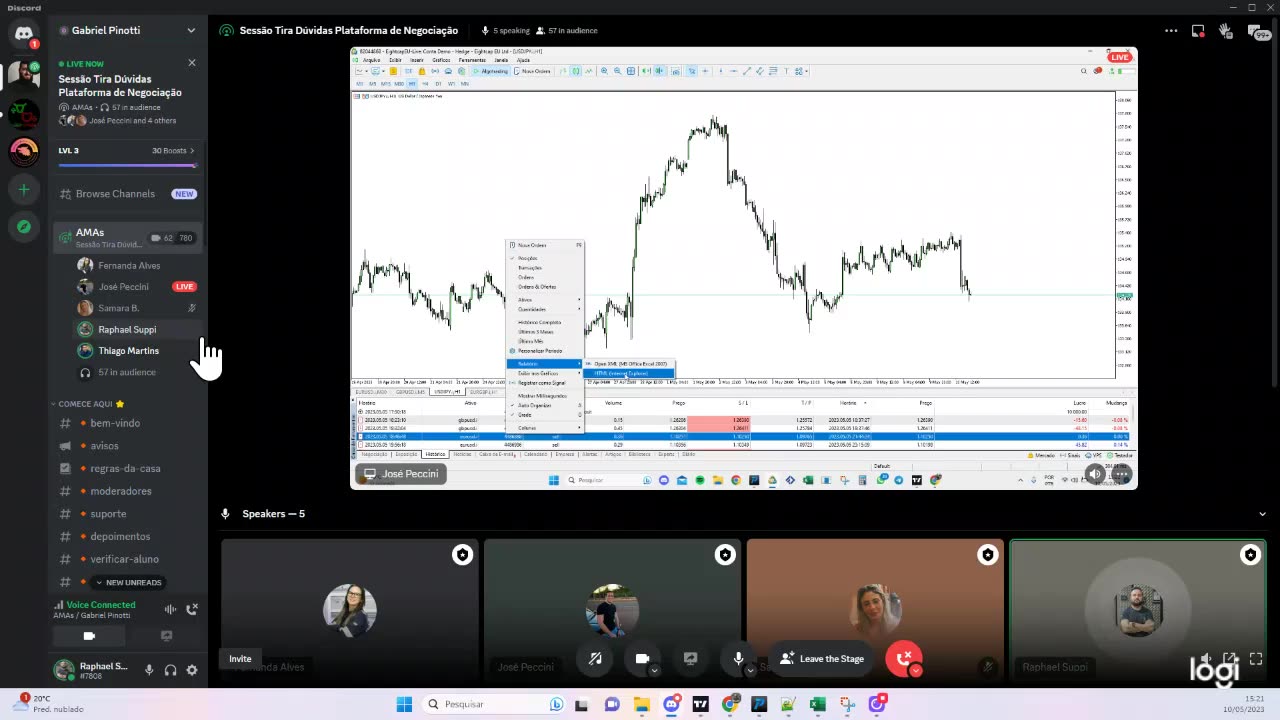Open Google Chrome from the Windows taskbar
The image size is (1280, 720).
pyautogui.click(x=730, y=704)
